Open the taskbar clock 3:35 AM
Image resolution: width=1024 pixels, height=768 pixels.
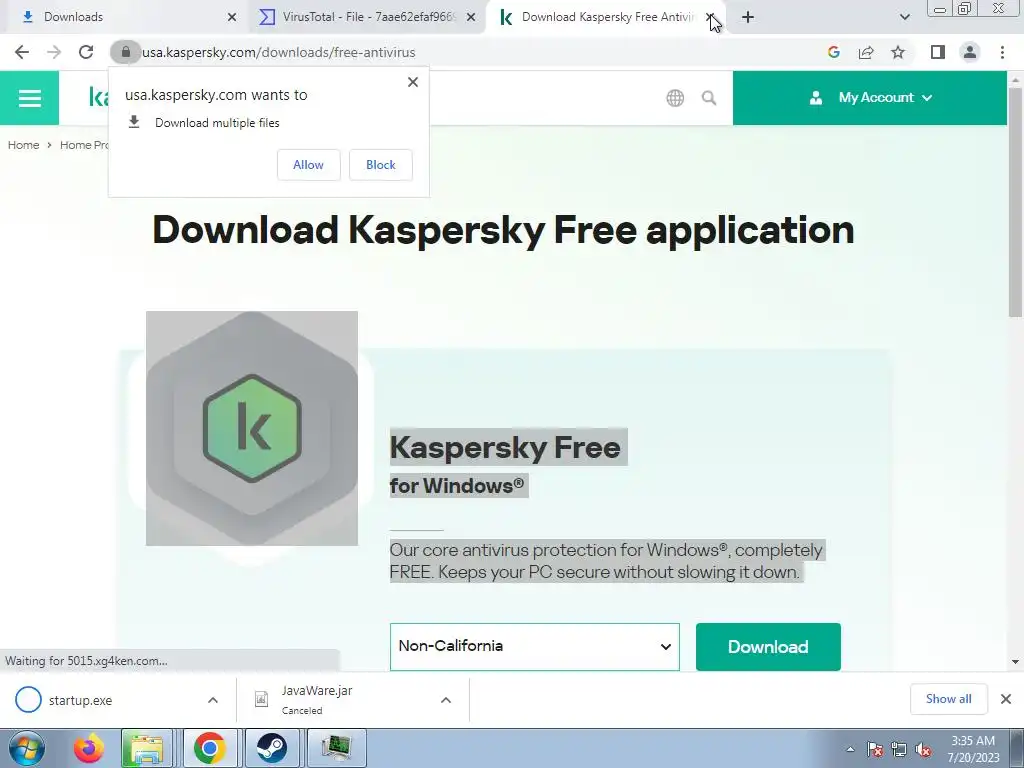(x=973, y=749)
